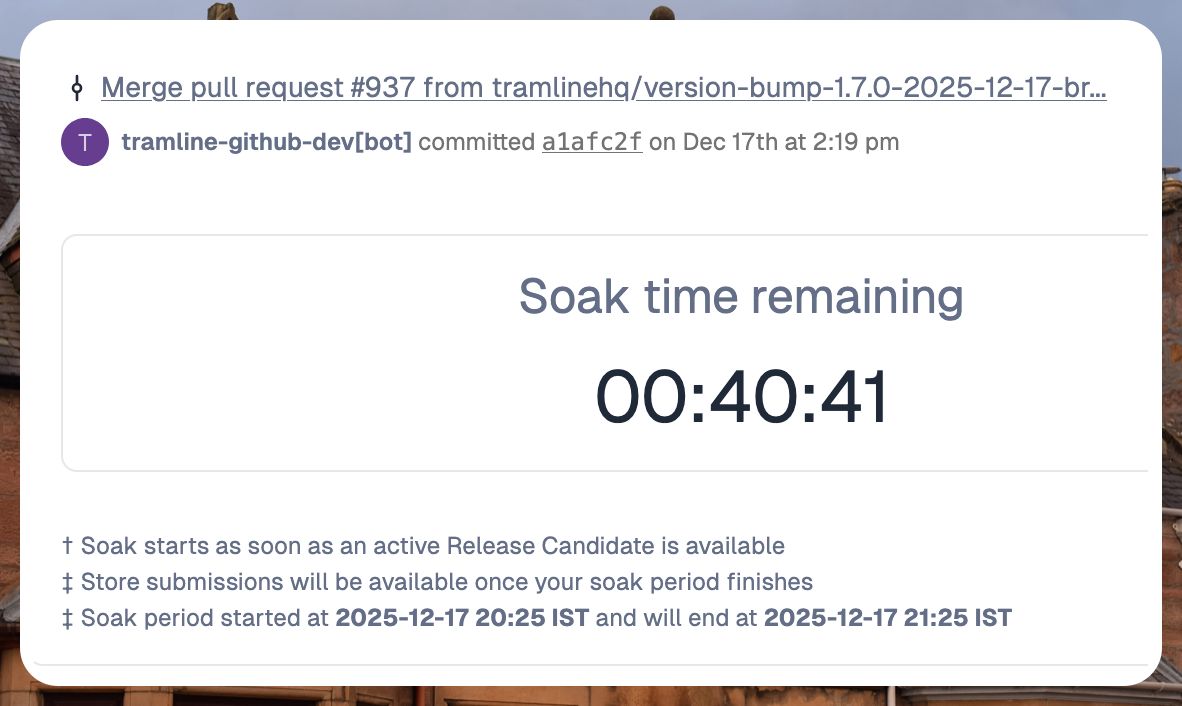This screenshot has height=706, width=1182.
Task: Click the git commit icon beside the merge title
Action: coord(77,88)
